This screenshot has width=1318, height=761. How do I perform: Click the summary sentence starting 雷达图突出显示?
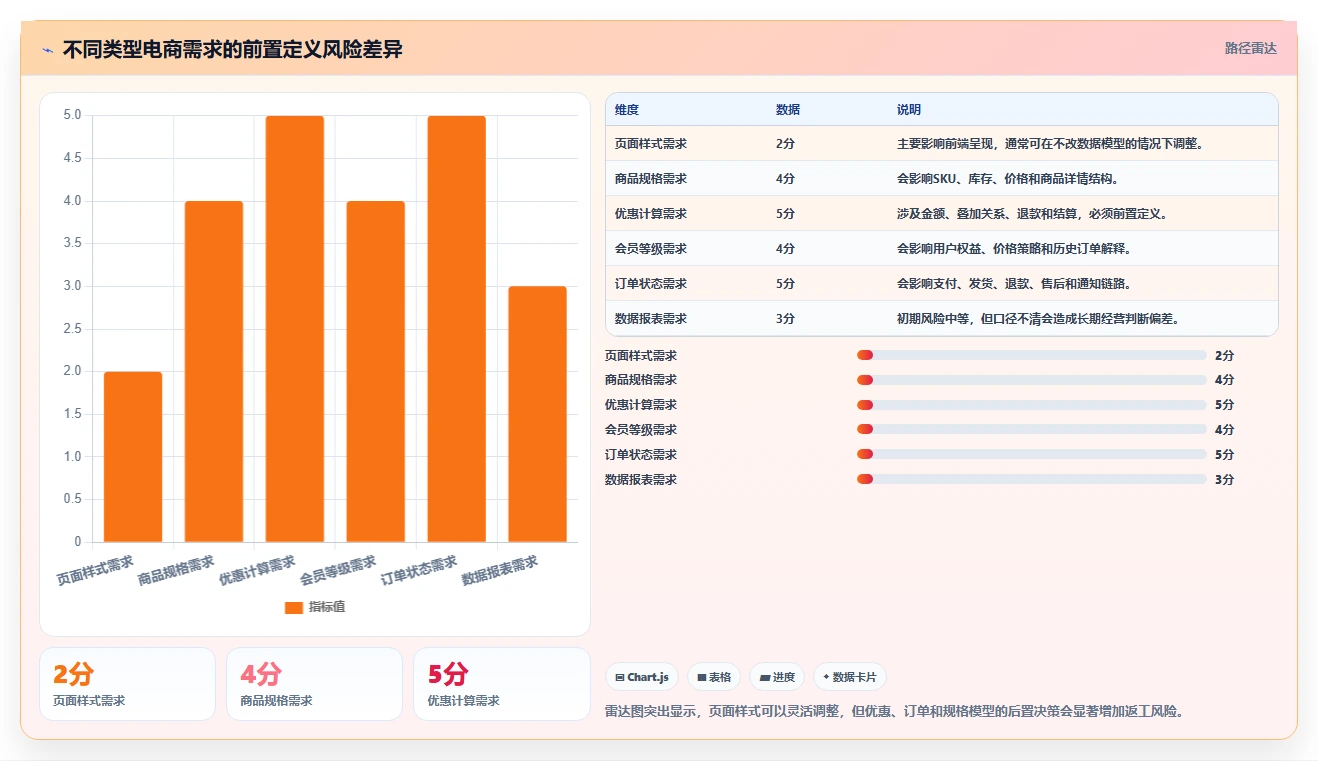(x=895, y=711)
